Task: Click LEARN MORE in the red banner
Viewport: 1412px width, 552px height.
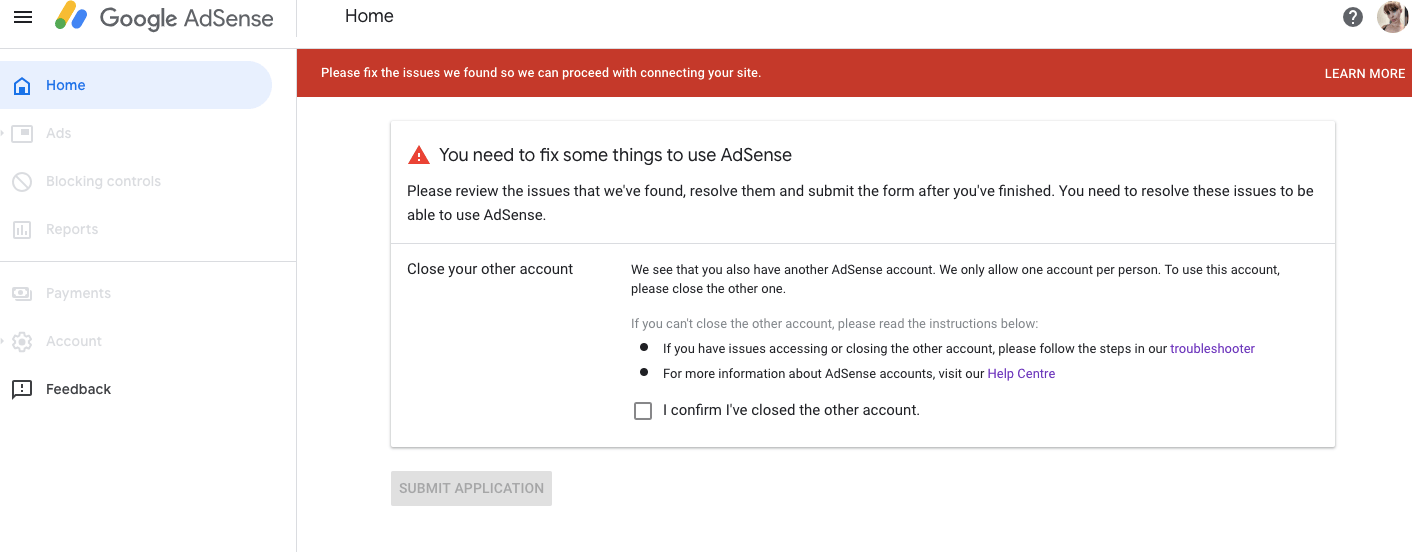Action: point(1364,74)
